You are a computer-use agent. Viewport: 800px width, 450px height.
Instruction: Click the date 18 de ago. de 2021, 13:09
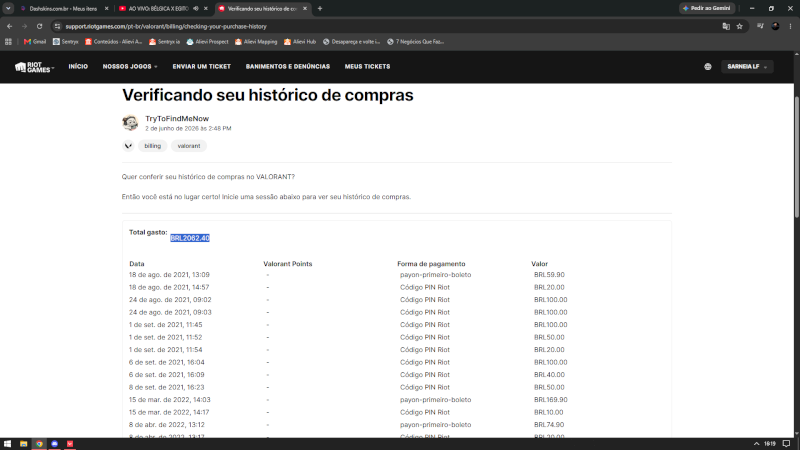click(169, 274)
